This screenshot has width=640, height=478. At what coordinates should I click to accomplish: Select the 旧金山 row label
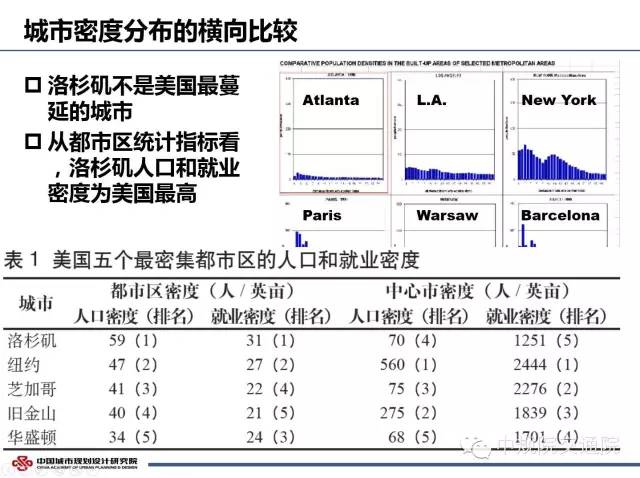(32, 413)
